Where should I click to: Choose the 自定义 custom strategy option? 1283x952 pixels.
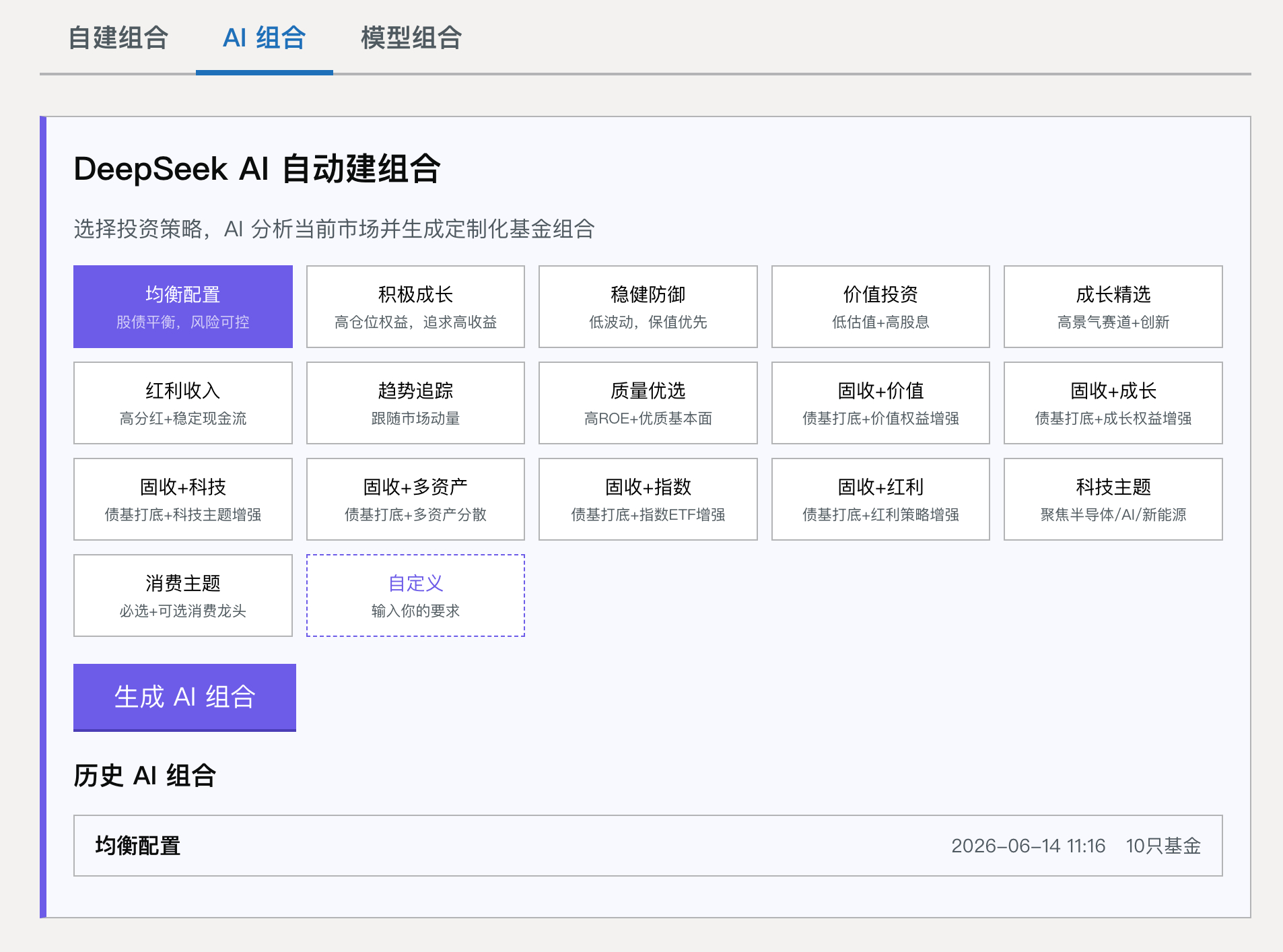point(415,596)
